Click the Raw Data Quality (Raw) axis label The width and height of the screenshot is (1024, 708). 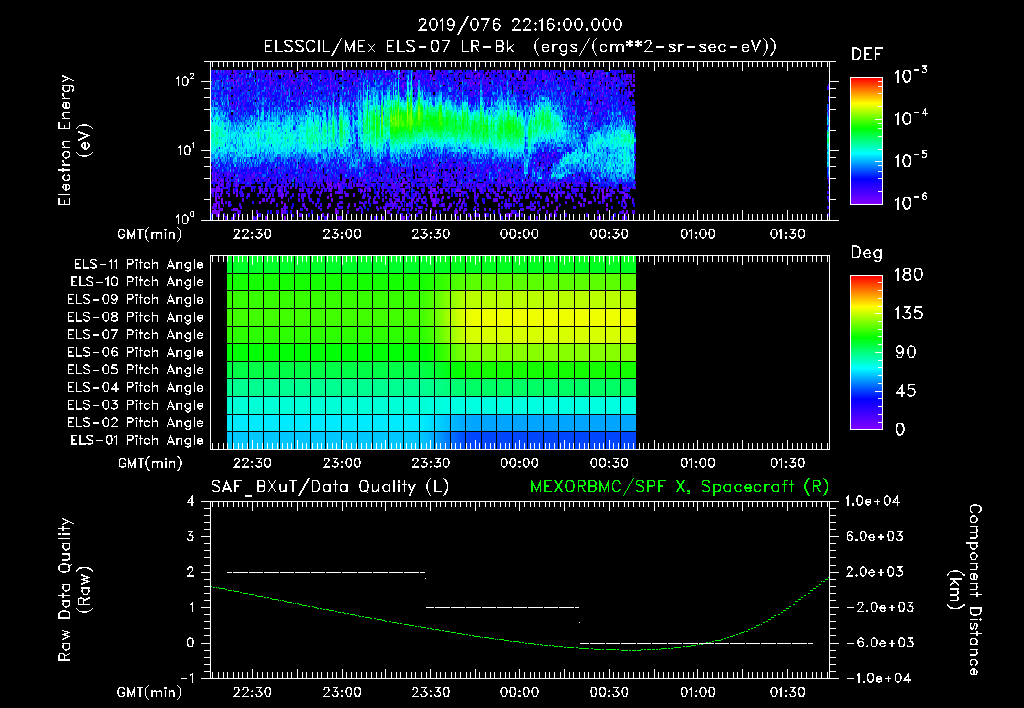tap(73, 590)
